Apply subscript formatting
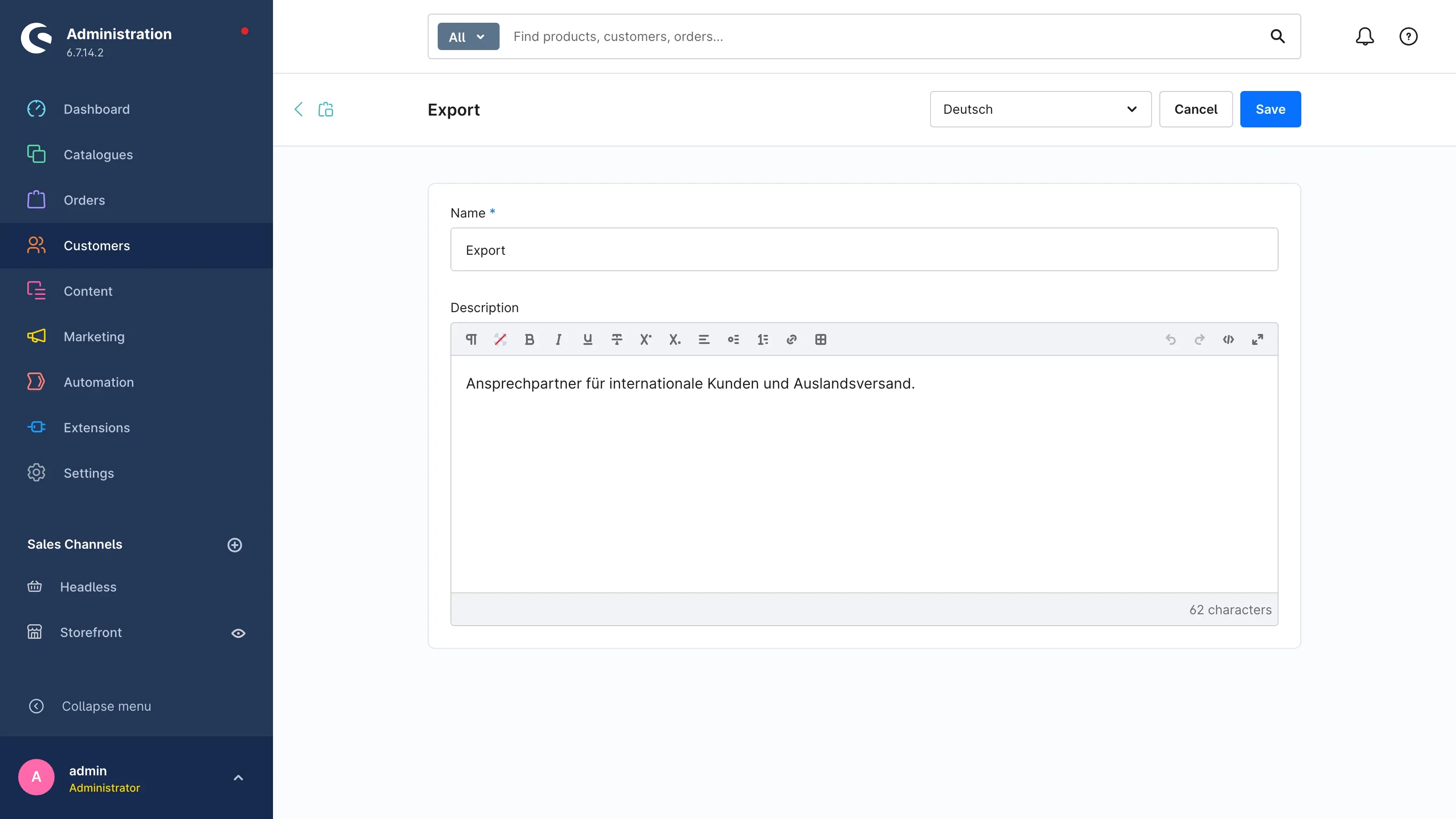The height and width of the screenshot is (819, 1456). pos(675,339)
